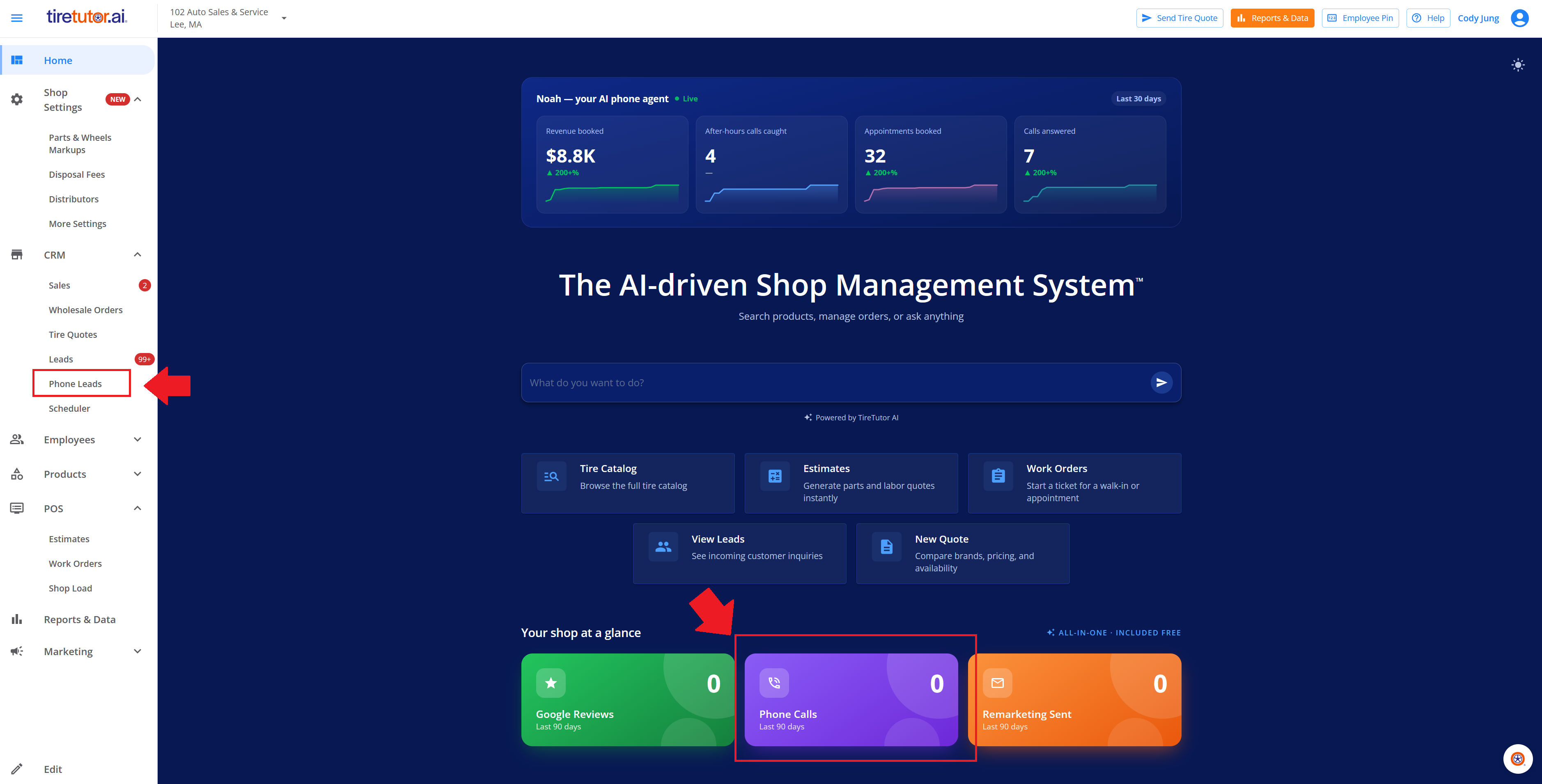Open the hamburger menu icon
The image size is (1542, 784).
17,18
